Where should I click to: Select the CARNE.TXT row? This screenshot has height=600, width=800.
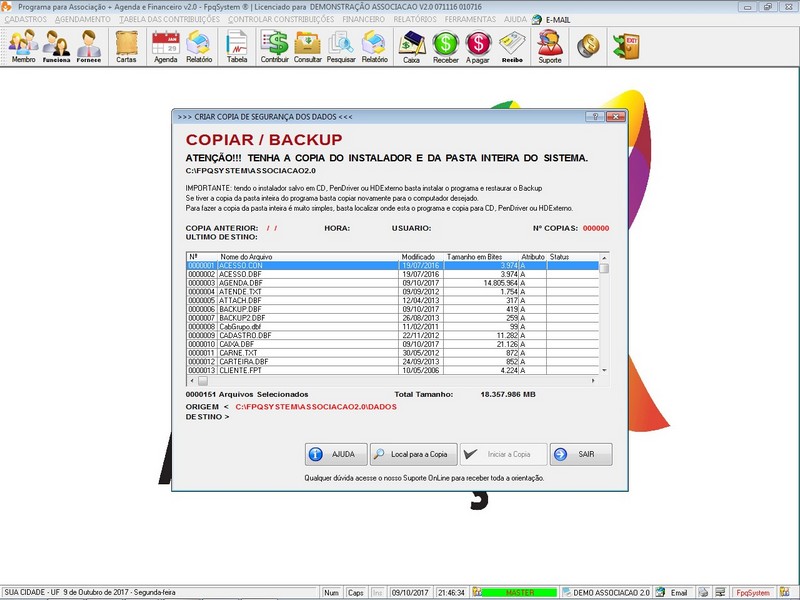click(392, 353)
